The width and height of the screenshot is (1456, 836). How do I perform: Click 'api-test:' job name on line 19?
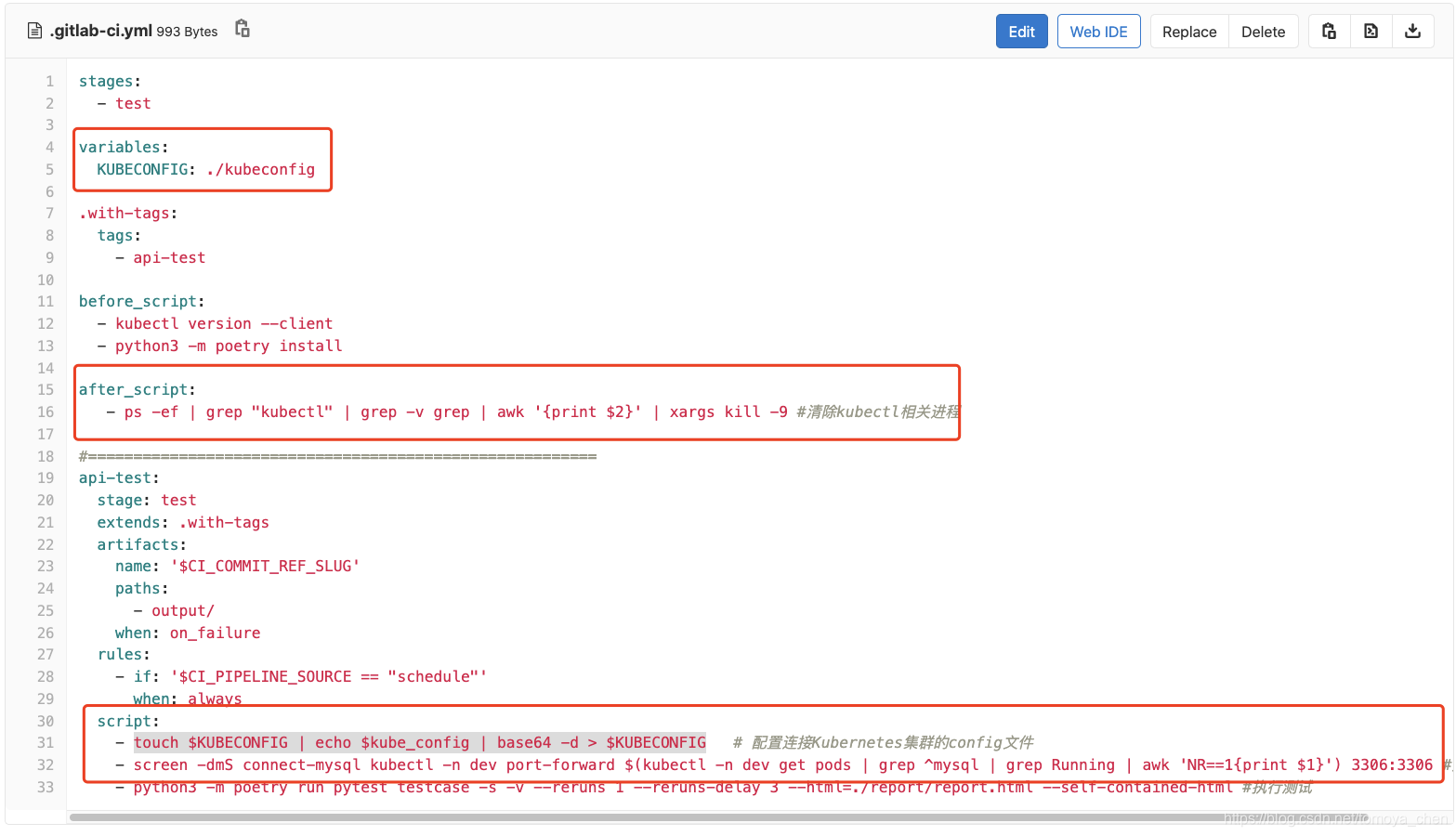[119, 477]
